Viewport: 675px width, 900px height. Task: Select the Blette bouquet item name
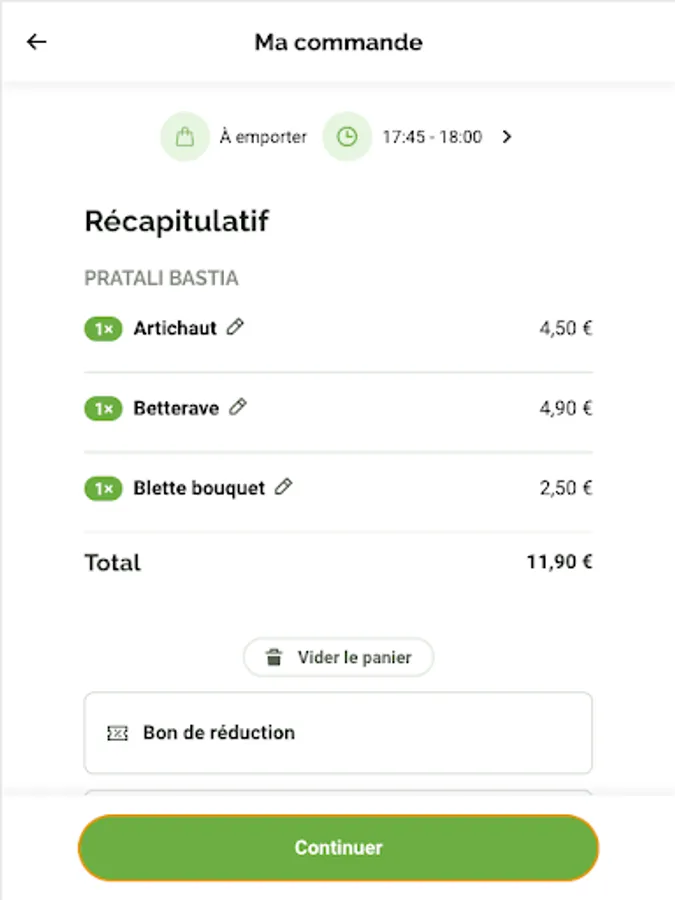(199, 488)
